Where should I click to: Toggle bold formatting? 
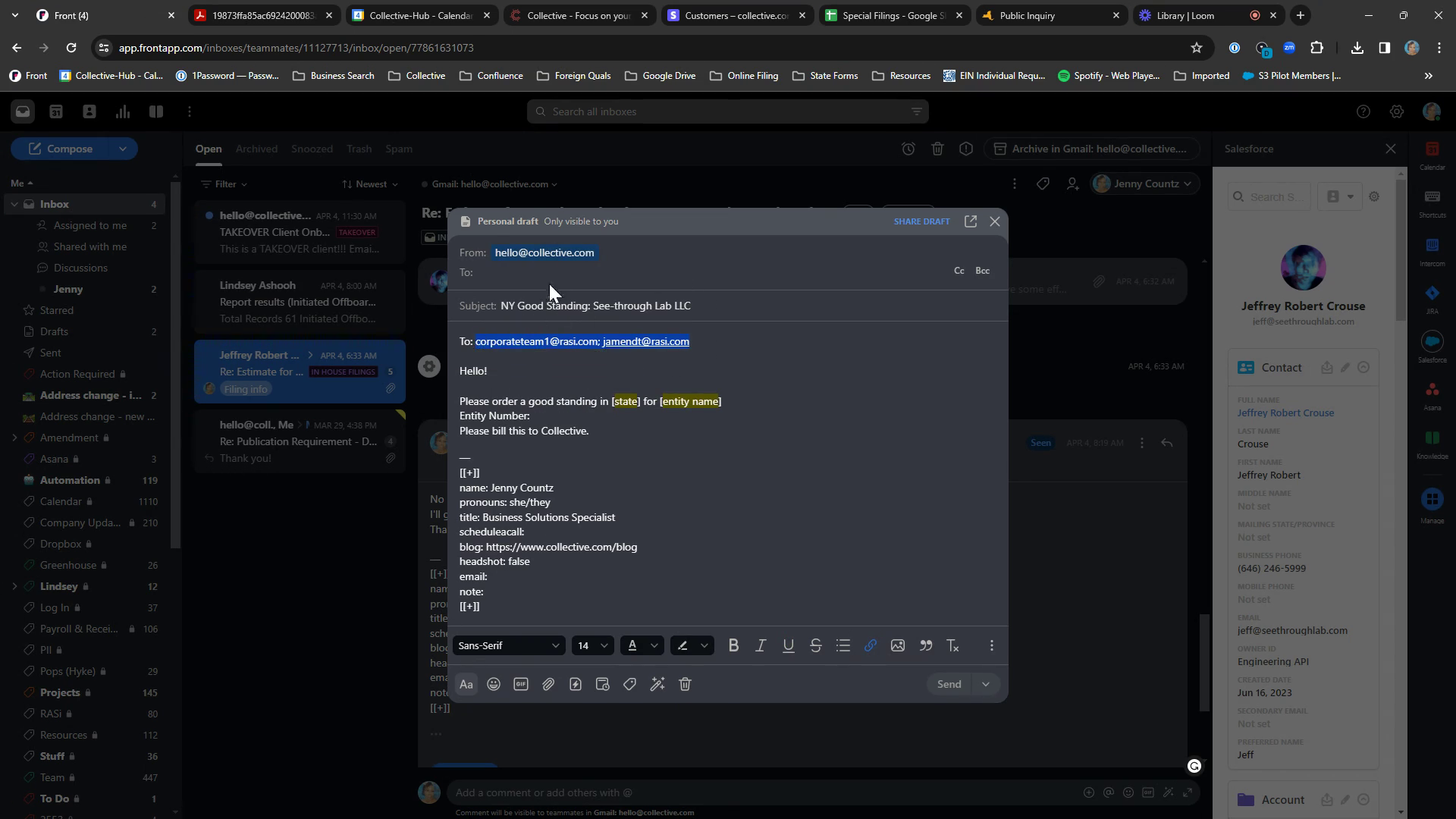(733, 645)
